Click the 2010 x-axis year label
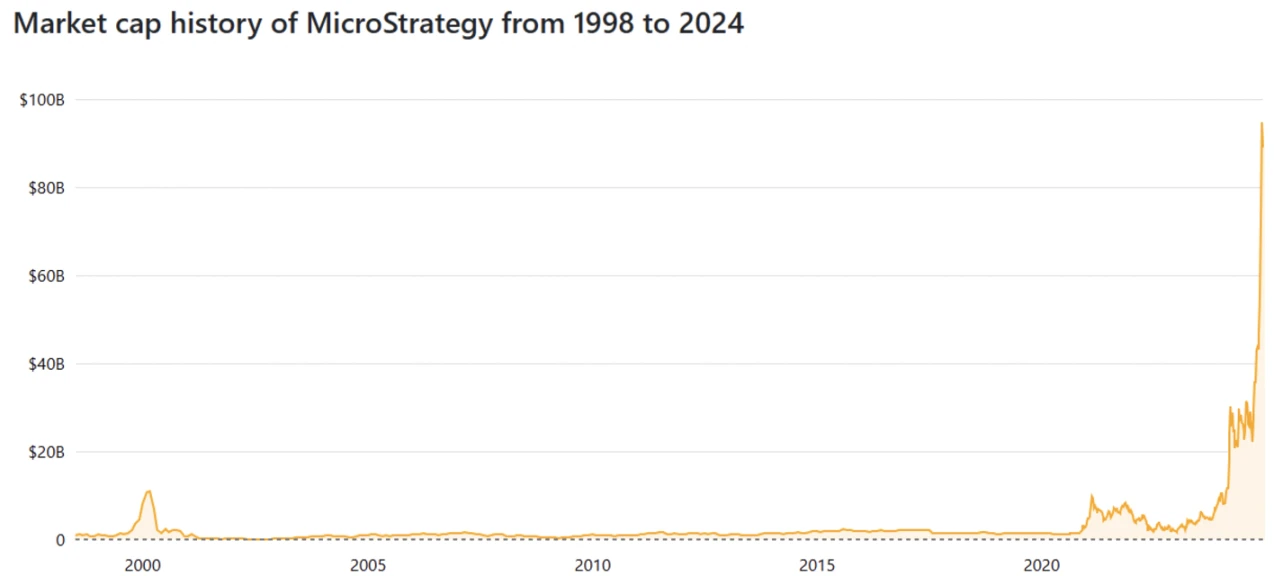 pyautogui.click(x=593, y=564)
